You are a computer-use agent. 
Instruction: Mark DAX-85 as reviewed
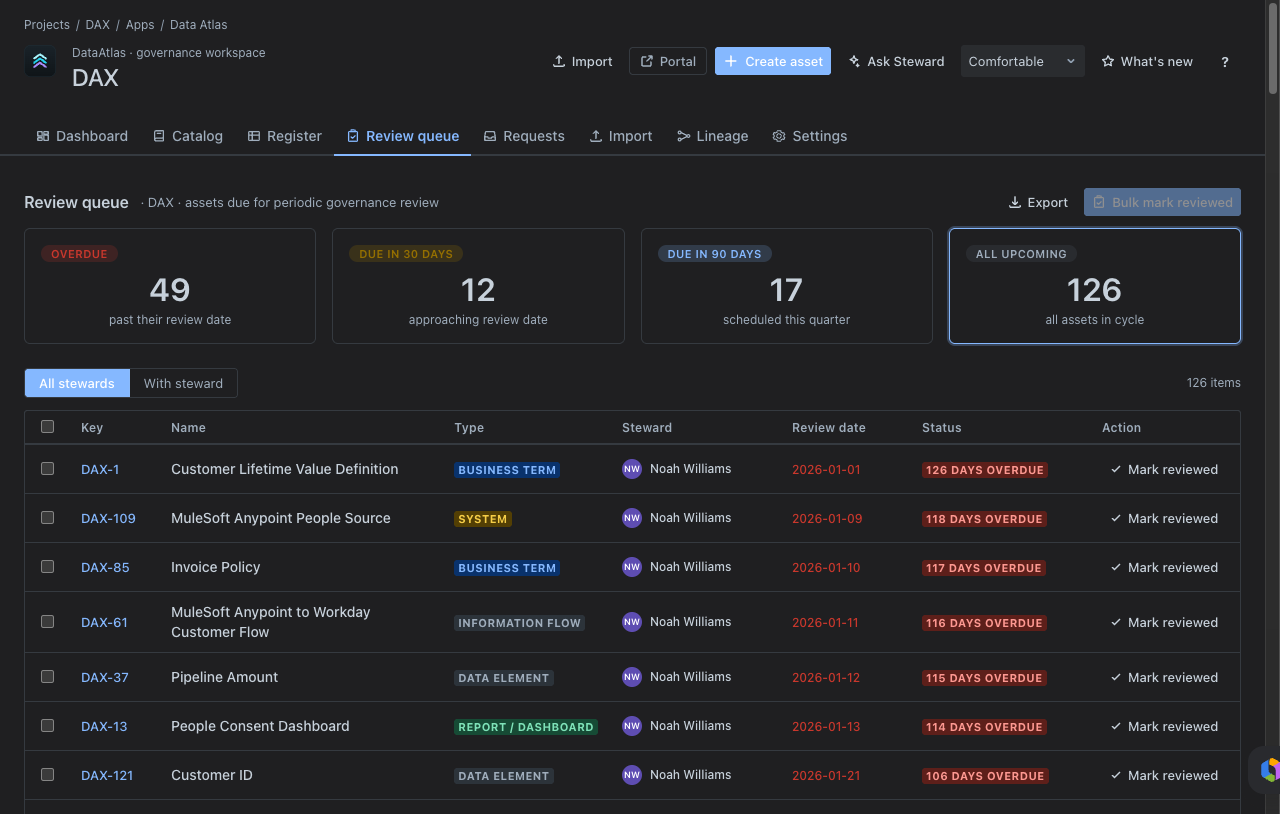click(1164, 567)
